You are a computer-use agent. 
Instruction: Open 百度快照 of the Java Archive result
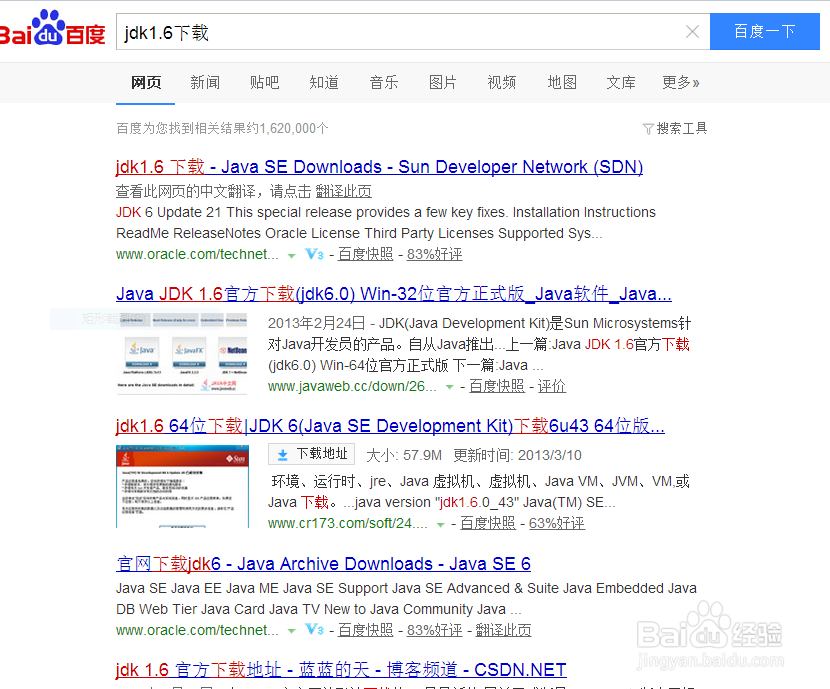point(365,630)
